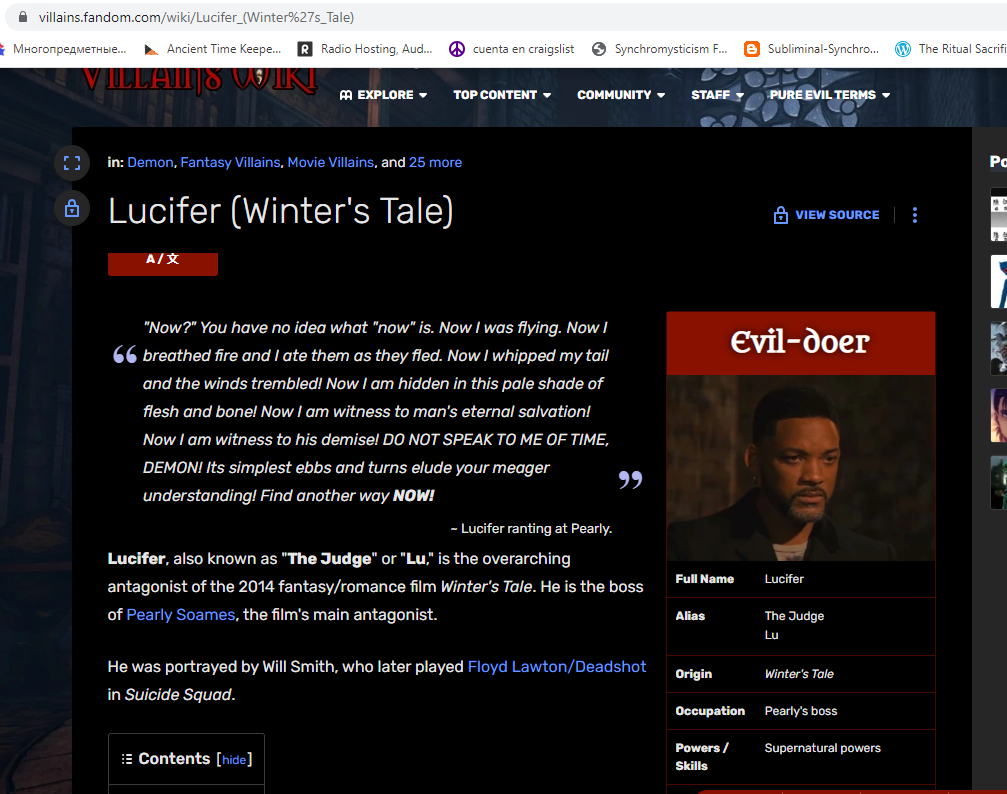
Task: Open the Radio Hosting bookmark
Action: point(365,49)
